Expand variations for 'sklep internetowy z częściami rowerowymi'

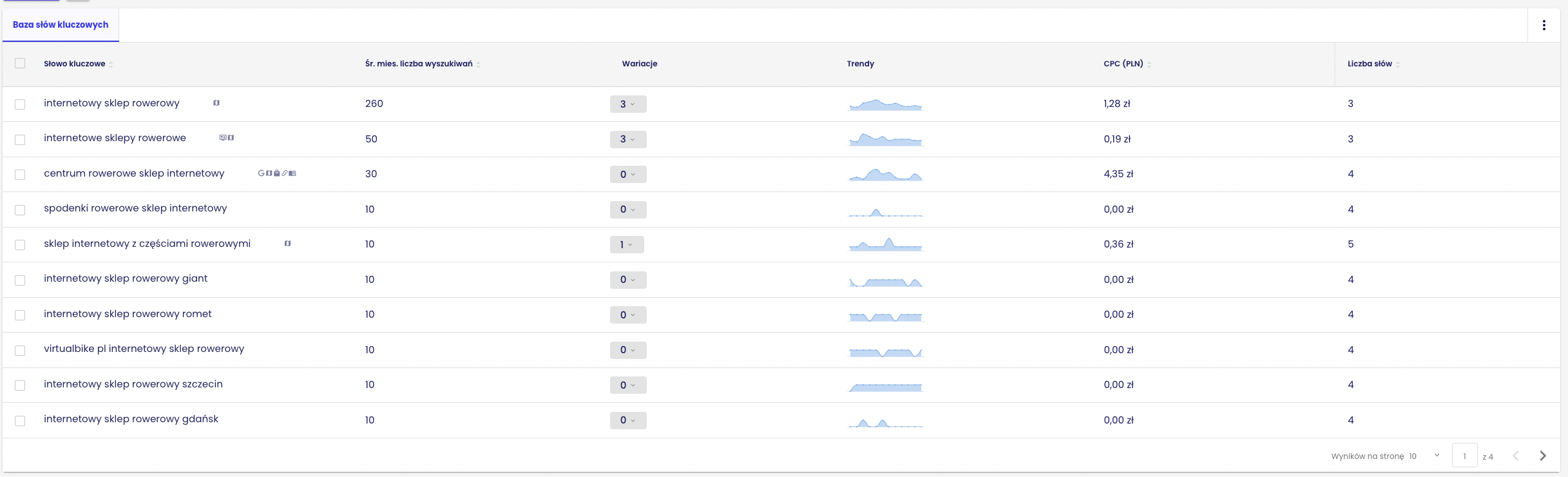[x=627, y=244]
